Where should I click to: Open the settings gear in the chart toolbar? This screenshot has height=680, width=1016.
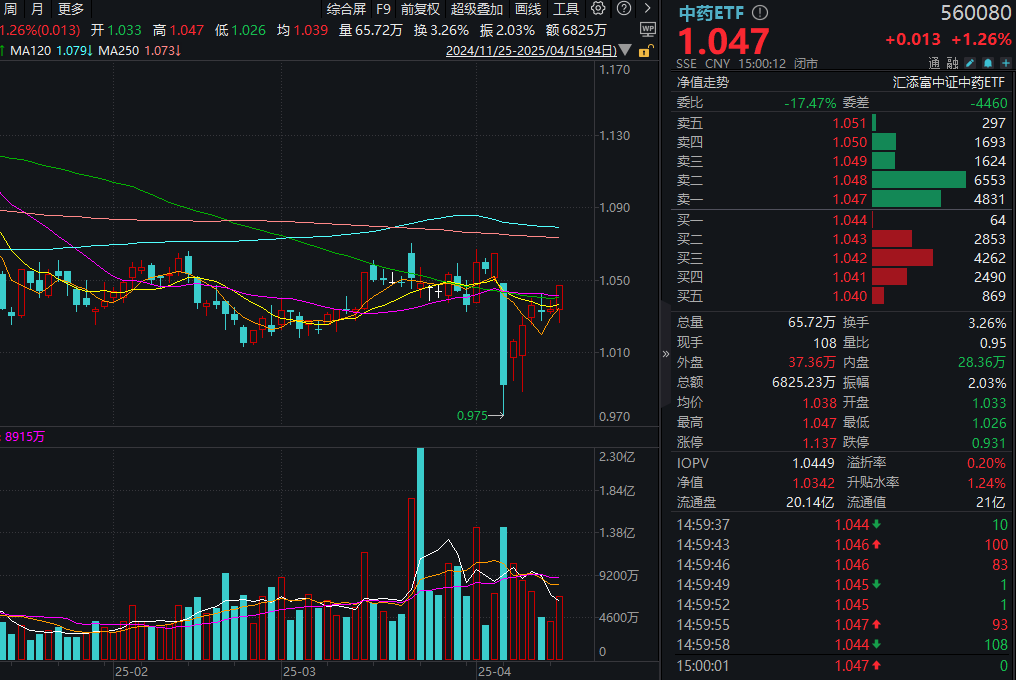click(x=597, y=8)
